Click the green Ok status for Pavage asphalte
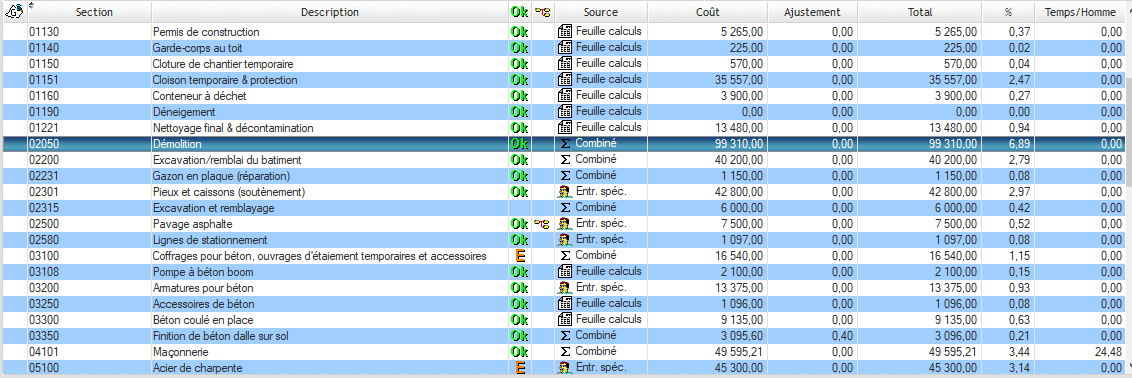The width and height of the screenshot is (1132, 378). pyautogui.click(x=520, y=224)
